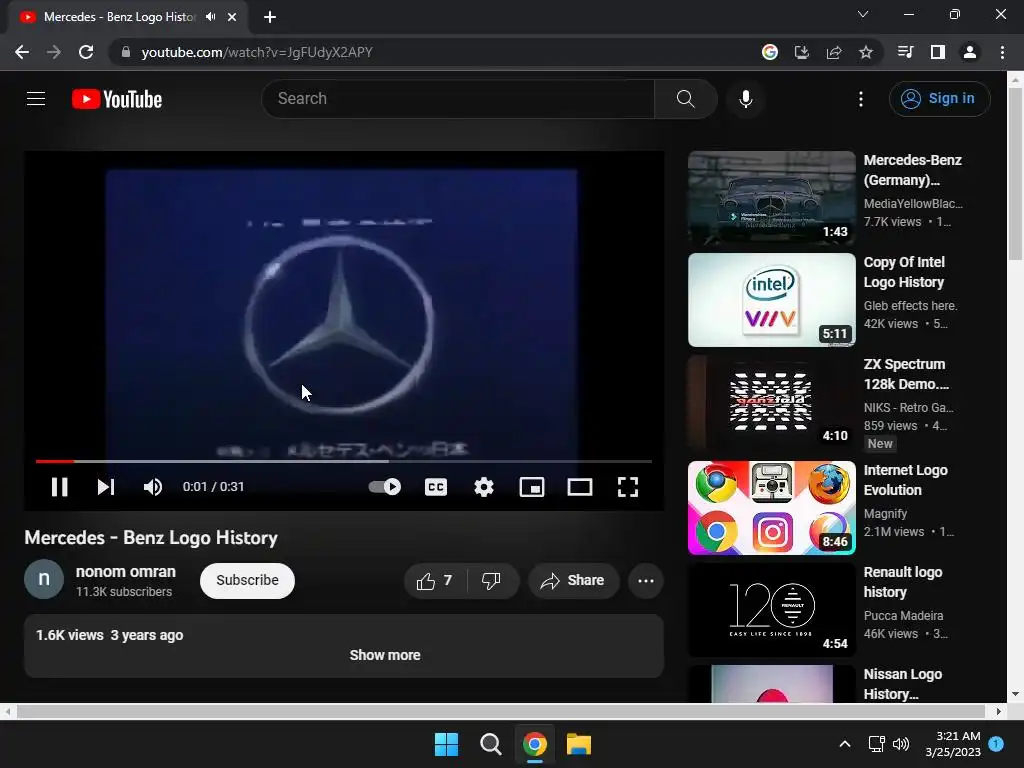This screenshot has height=768, width=1024.
Task: Like the video with thumbs up
Action: coord(436,581)
